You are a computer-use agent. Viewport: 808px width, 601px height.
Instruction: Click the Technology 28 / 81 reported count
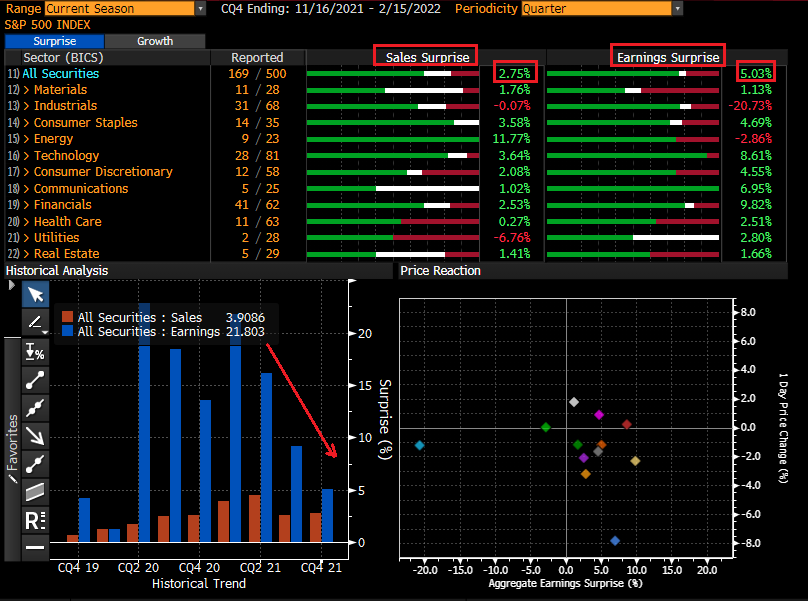coord(257,156)
